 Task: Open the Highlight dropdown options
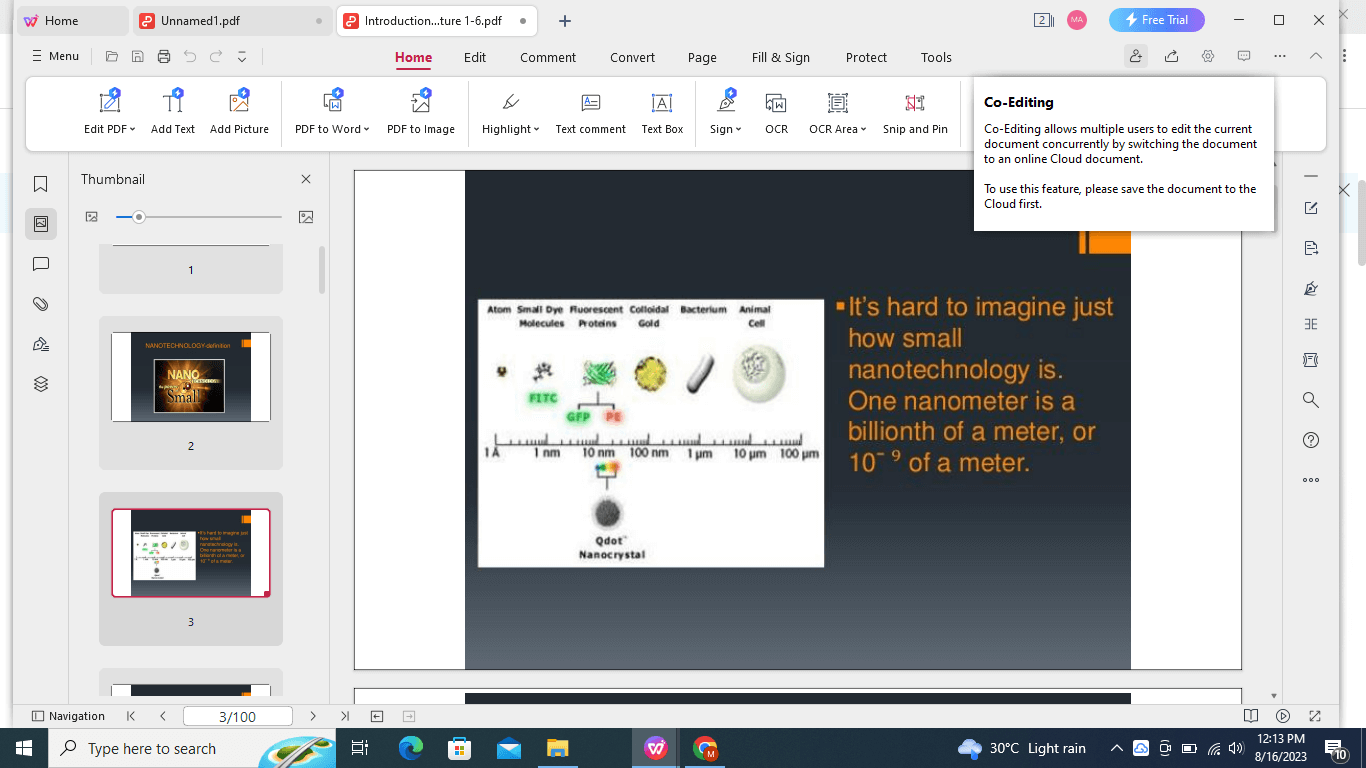(x=537, y=130)
